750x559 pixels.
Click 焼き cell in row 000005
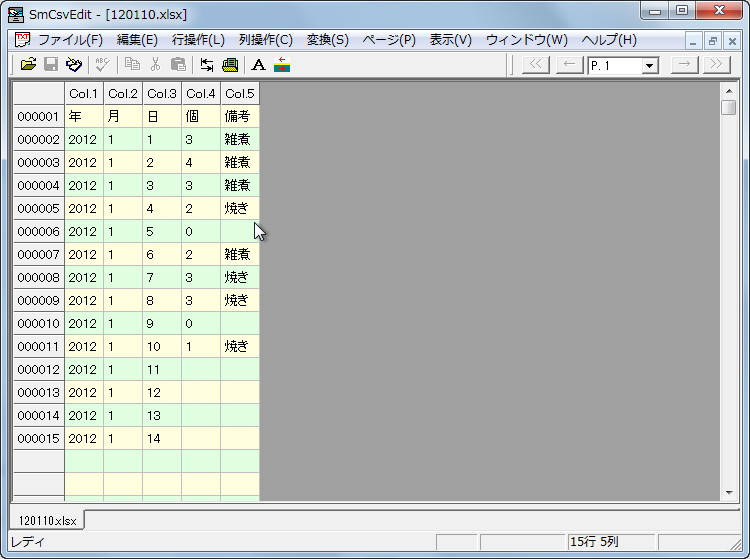pyautogui.click(x=240, y=208)
